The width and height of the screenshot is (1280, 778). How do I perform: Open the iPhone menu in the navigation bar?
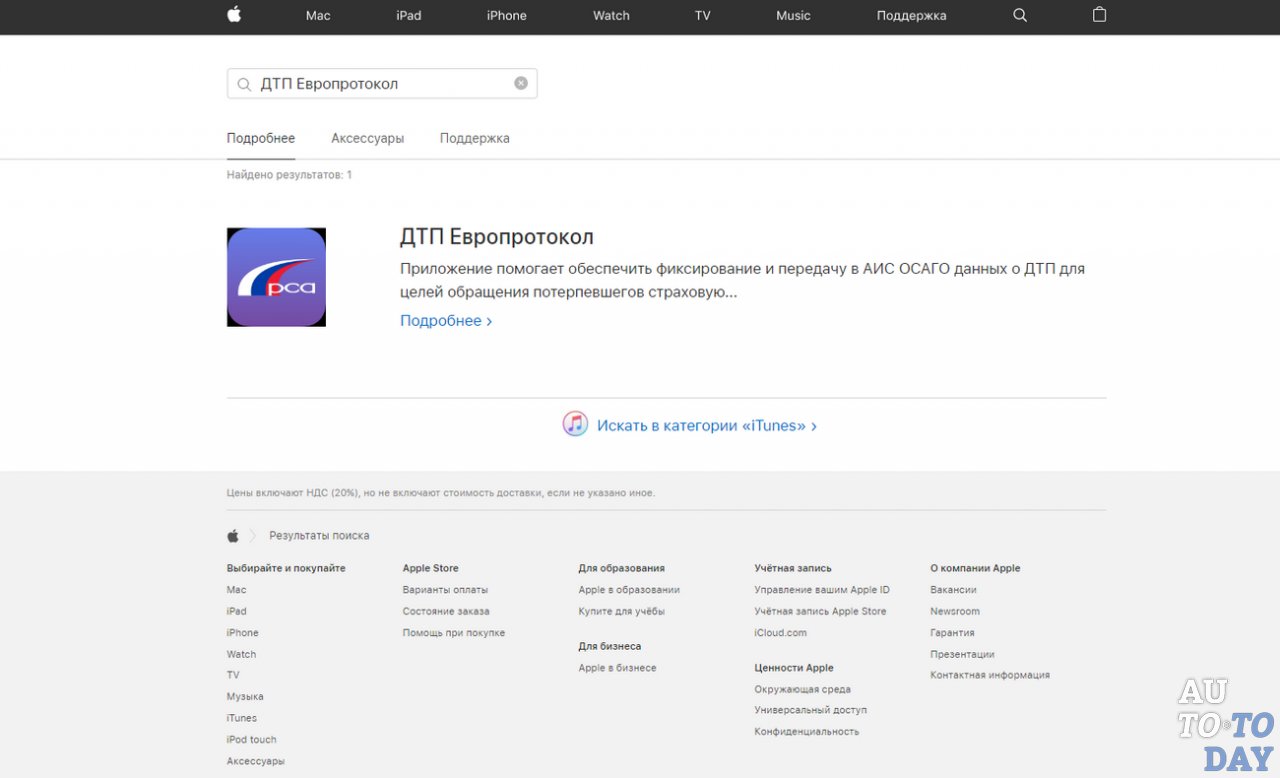click(506, 16)
